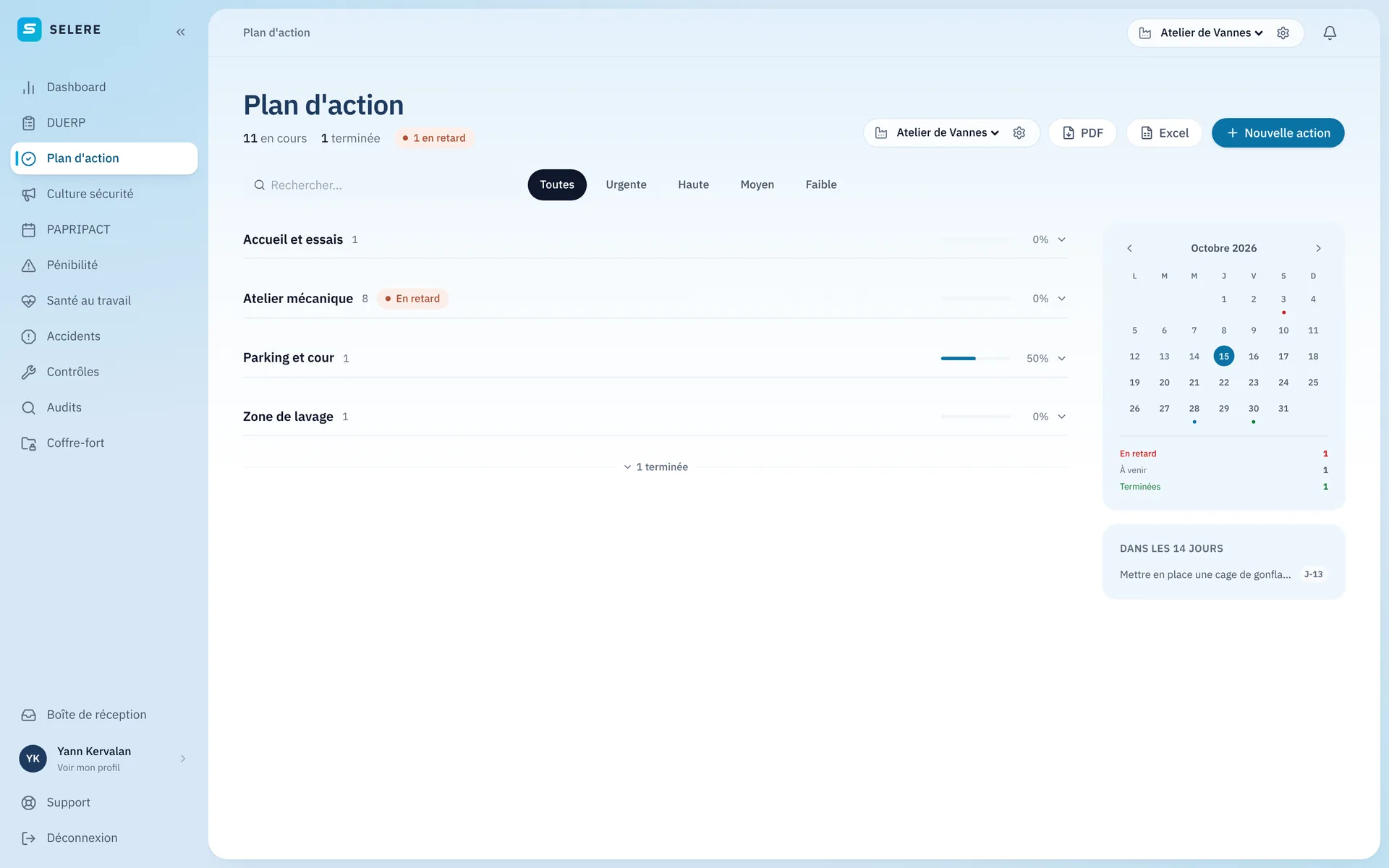Viewport: 1389px width, 868px height.
Task: Click the Parking et cour progress bar
Action: (x=976, y=358)
